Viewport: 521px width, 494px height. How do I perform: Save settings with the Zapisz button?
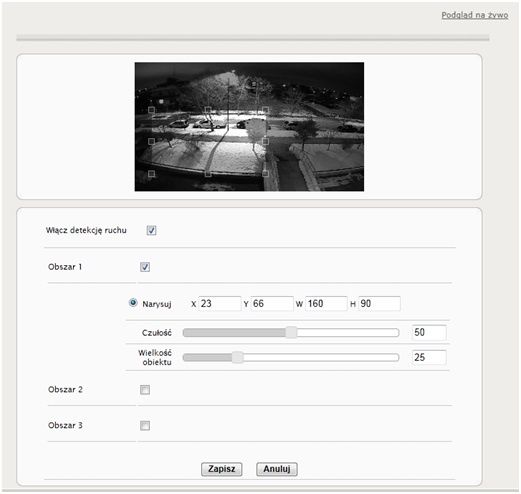[222, 469]
